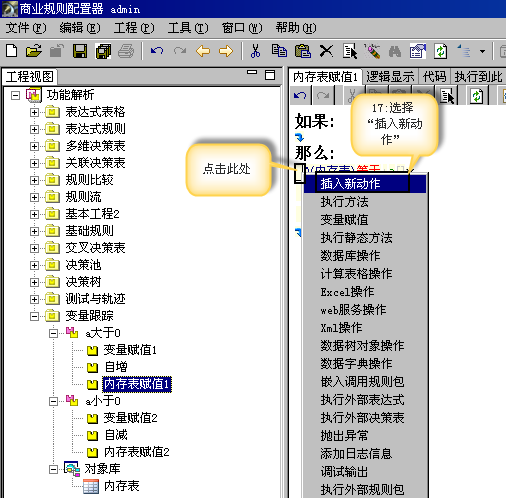Select the 内存表赋值1 editor tab
The image size is (506, 498).
[326, 77]
